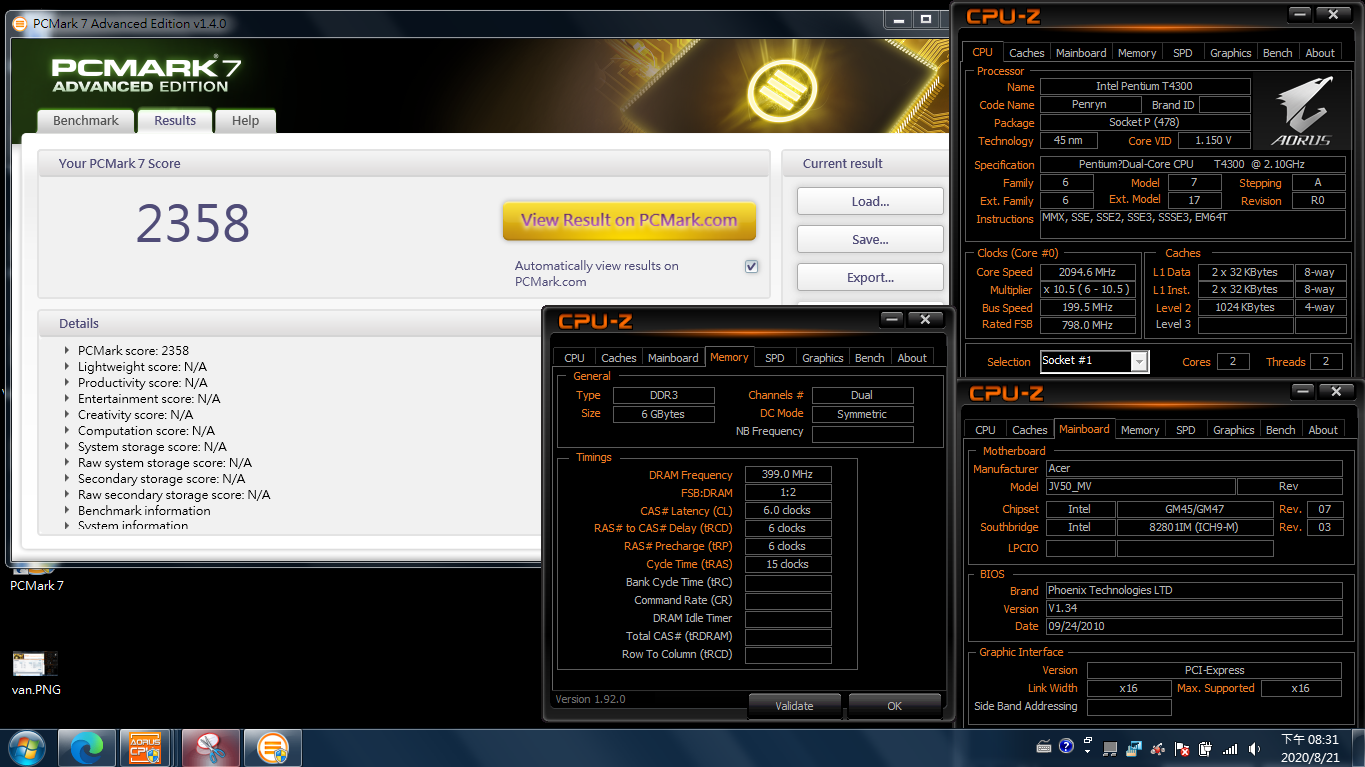Click the Save... button
The height and width of the screenshot is (767, 1365).
point(870,239)
